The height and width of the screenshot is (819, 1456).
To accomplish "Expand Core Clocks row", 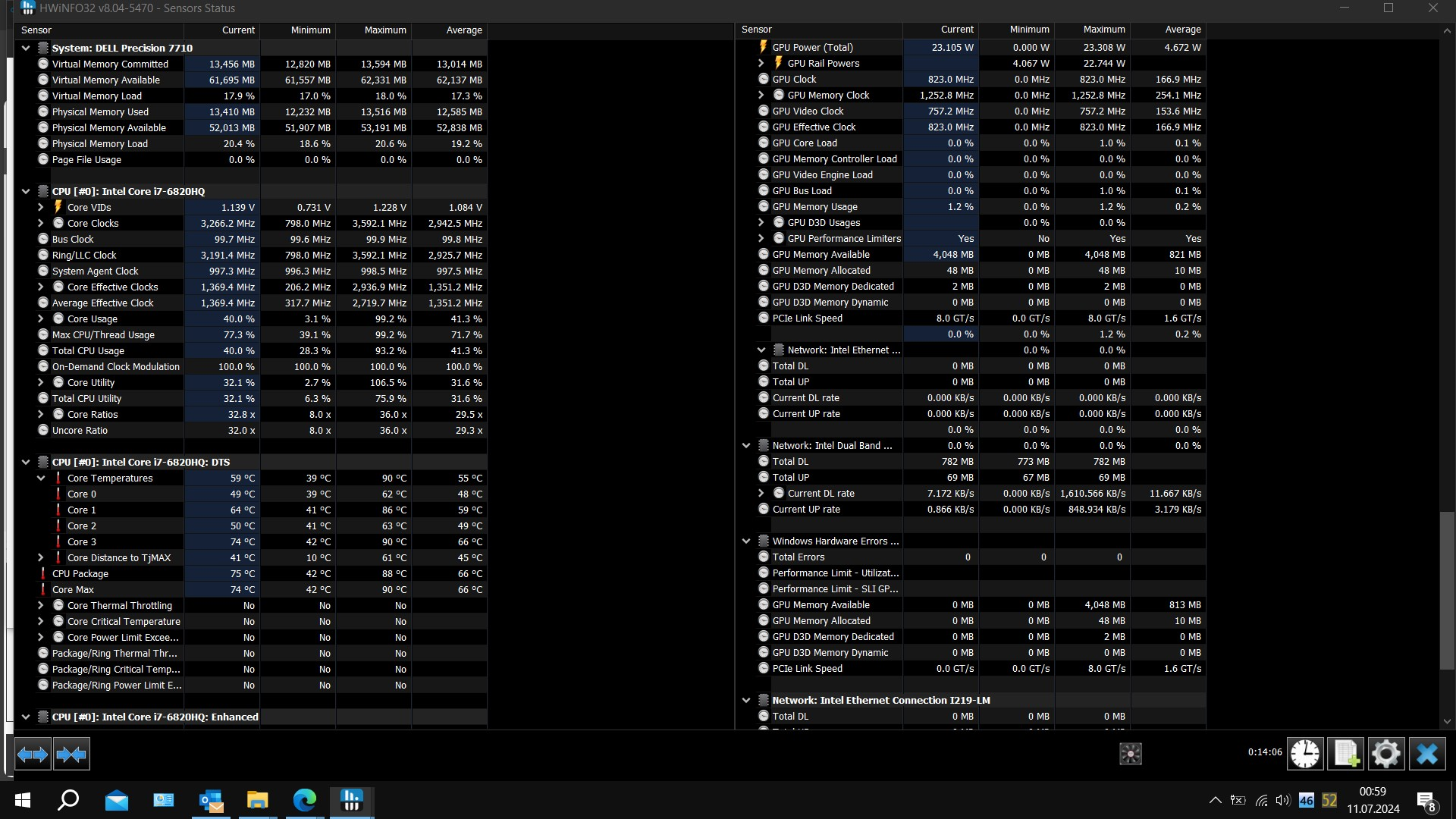I will pos(41,223).
